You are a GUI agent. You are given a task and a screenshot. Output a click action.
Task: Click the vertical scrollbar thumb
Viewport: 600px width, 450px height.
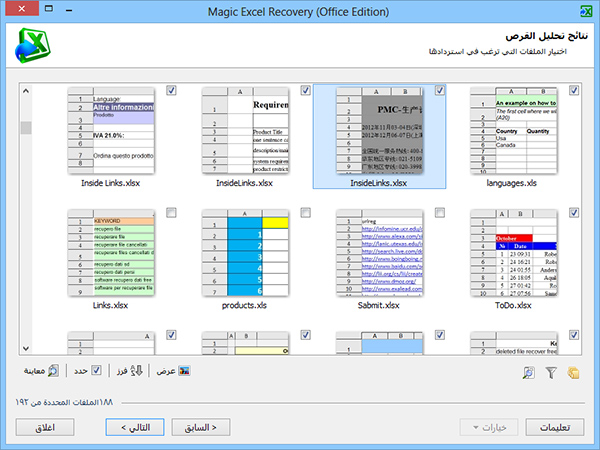click(26, 127)
